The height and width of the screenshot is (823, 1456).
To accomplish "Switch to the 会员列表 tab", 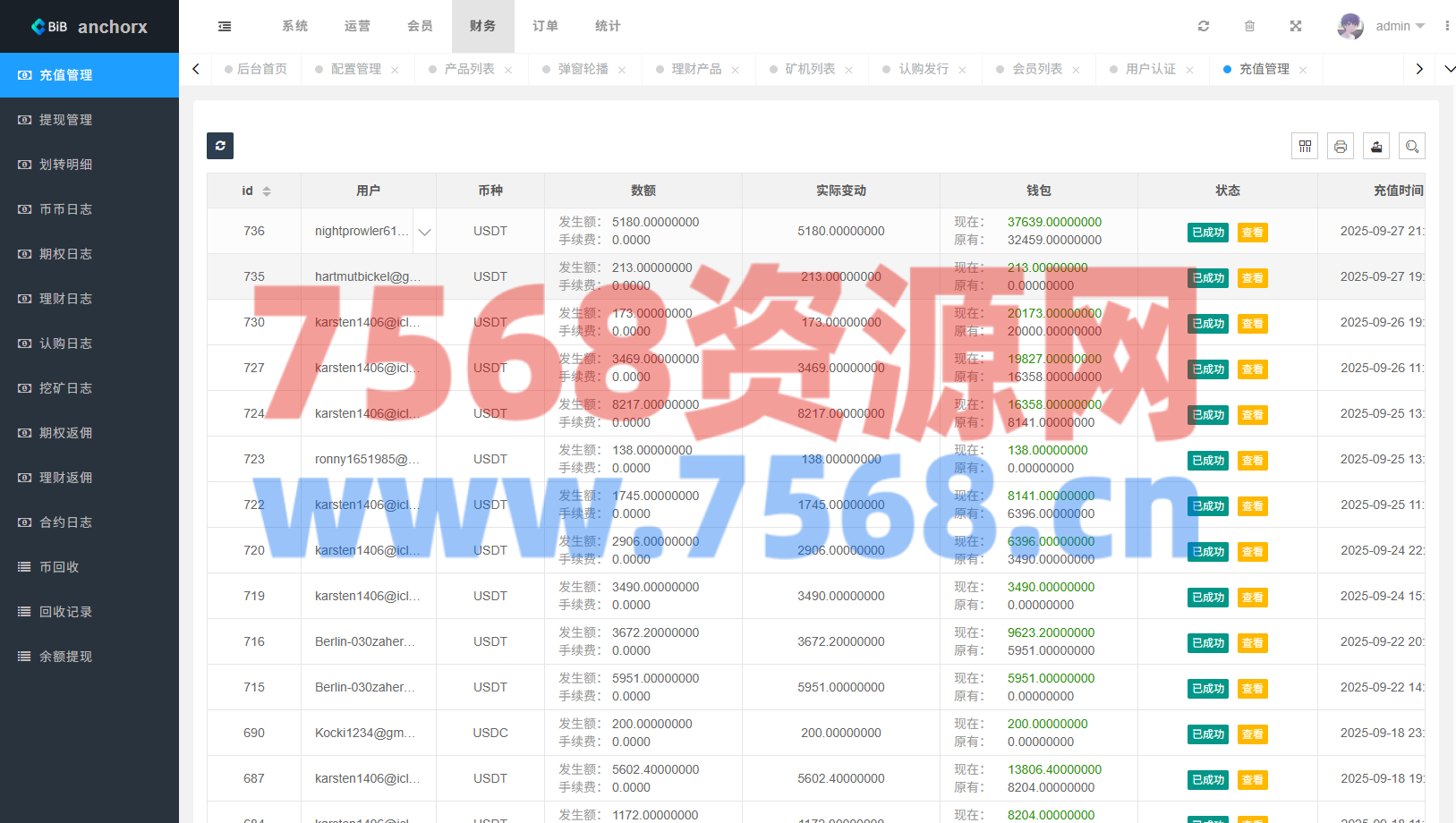I will tap(1036, 69).
